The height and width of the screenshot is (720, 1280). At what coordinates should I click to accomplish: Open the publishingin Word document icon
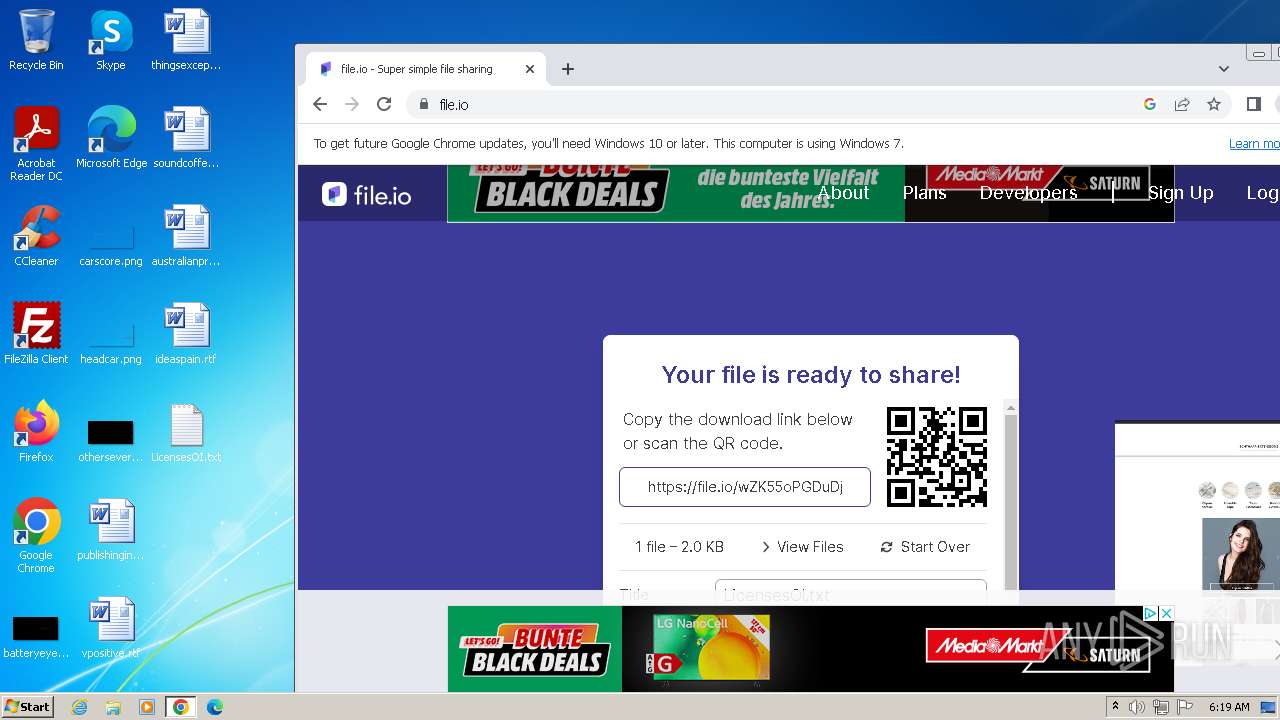pyautogui.click(x=111, y=530)
